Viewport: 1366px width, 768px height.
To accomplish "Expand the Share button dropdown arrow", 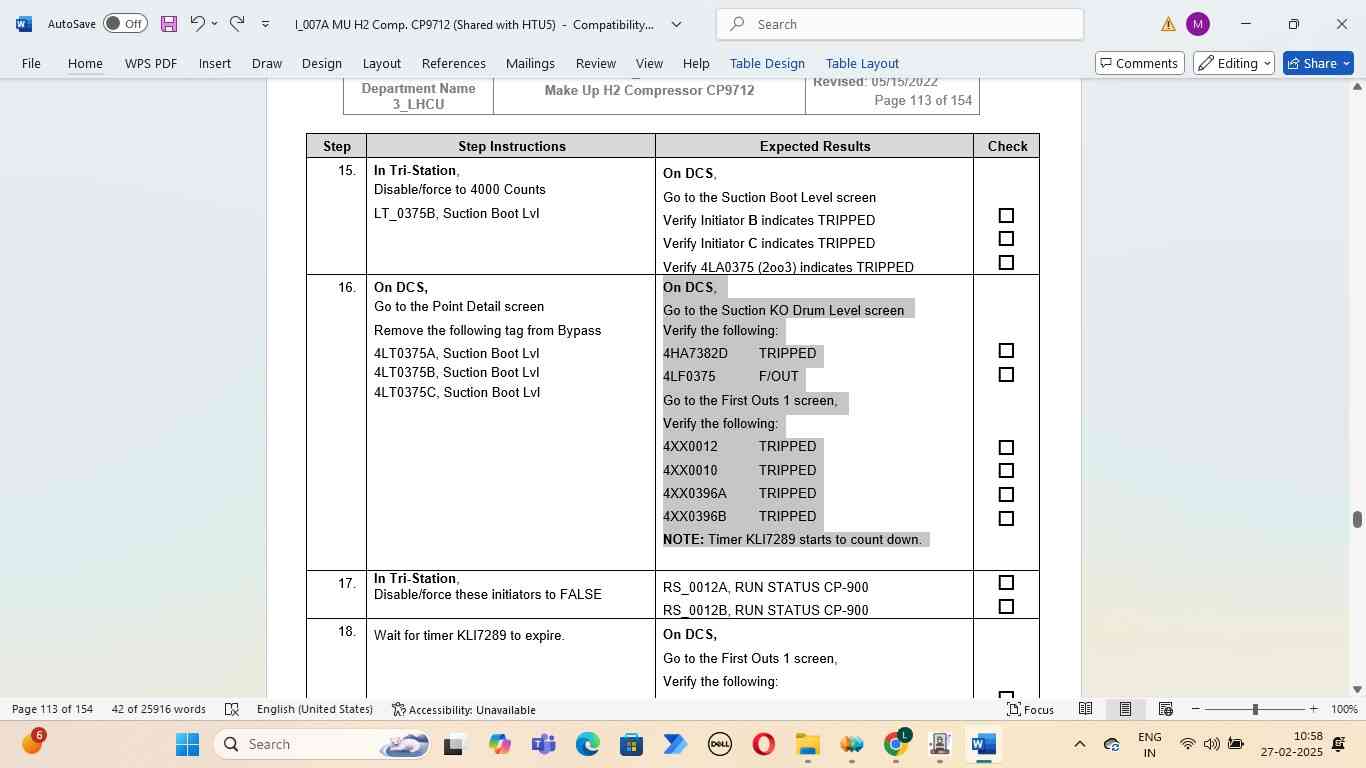I will (x=1346, y=63).
